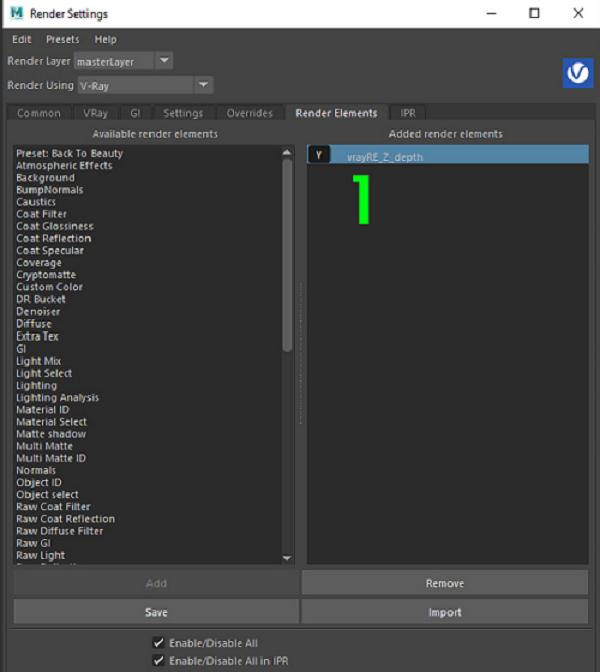Switch to the Overrides tab
This screenshot has width=600, height=672.
coord(248,113)
